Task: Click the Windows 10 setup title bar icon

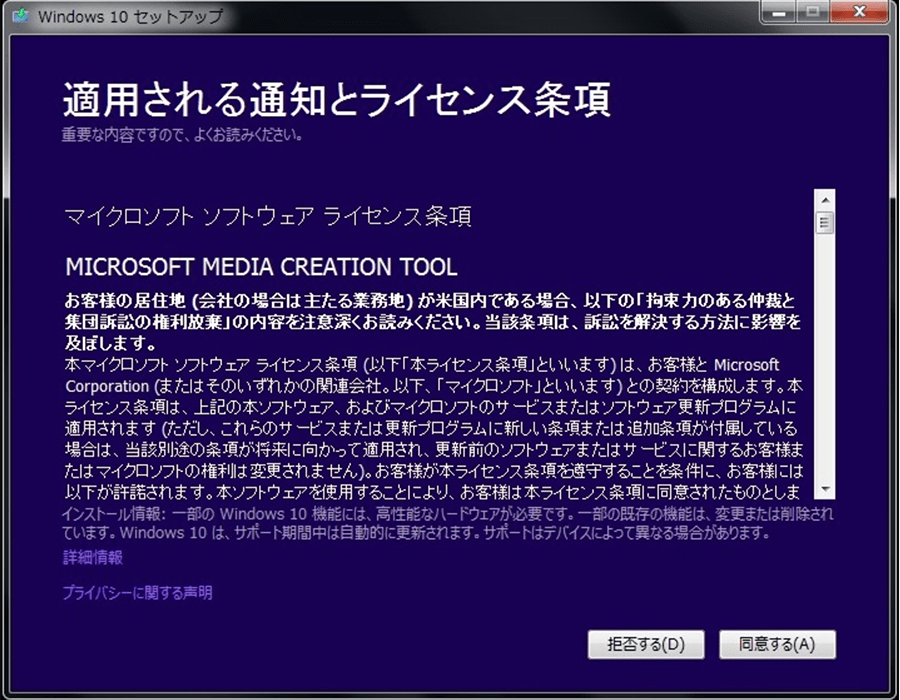Action: [x=21, y=15]
